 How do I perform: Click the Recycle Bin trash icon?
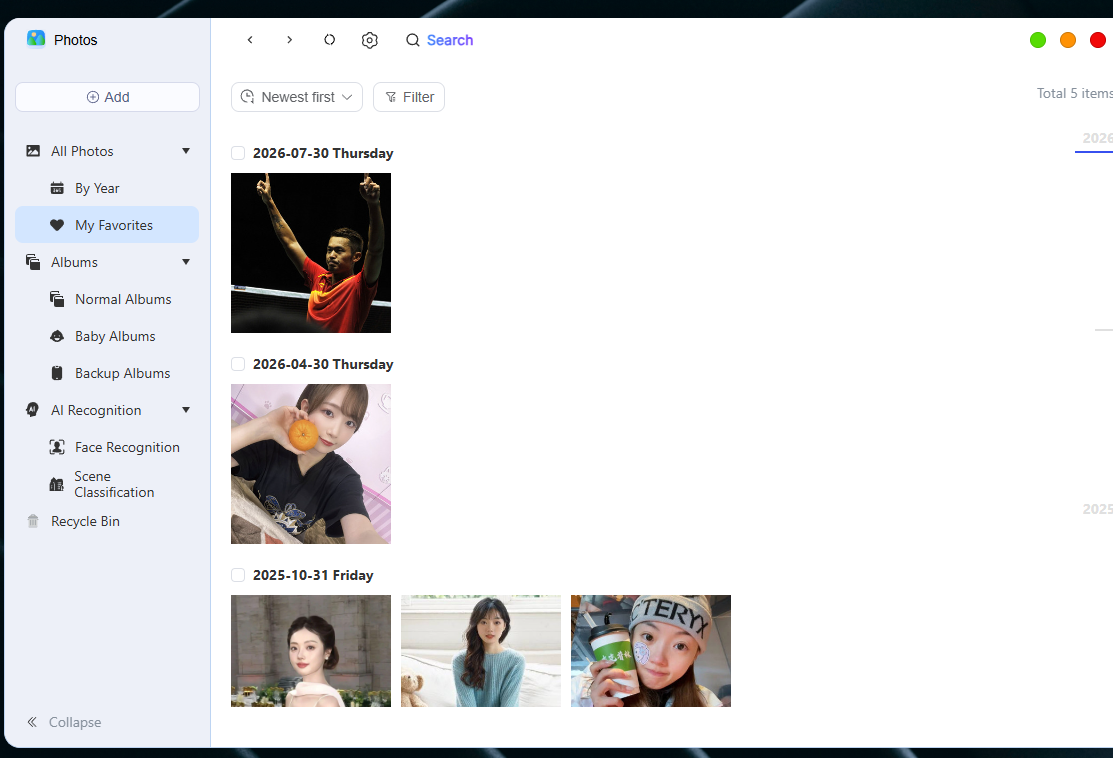33,521
